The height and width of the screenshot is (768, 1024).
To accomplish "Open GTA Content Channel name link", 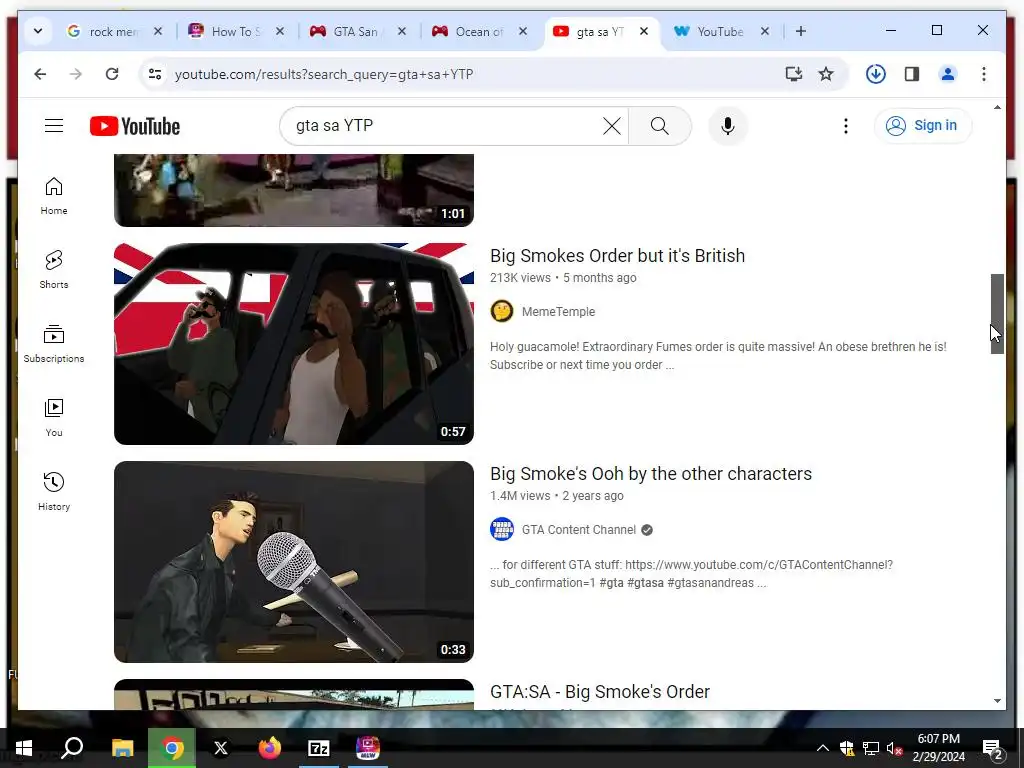I will pyautogui.click(x=579, y=530).
